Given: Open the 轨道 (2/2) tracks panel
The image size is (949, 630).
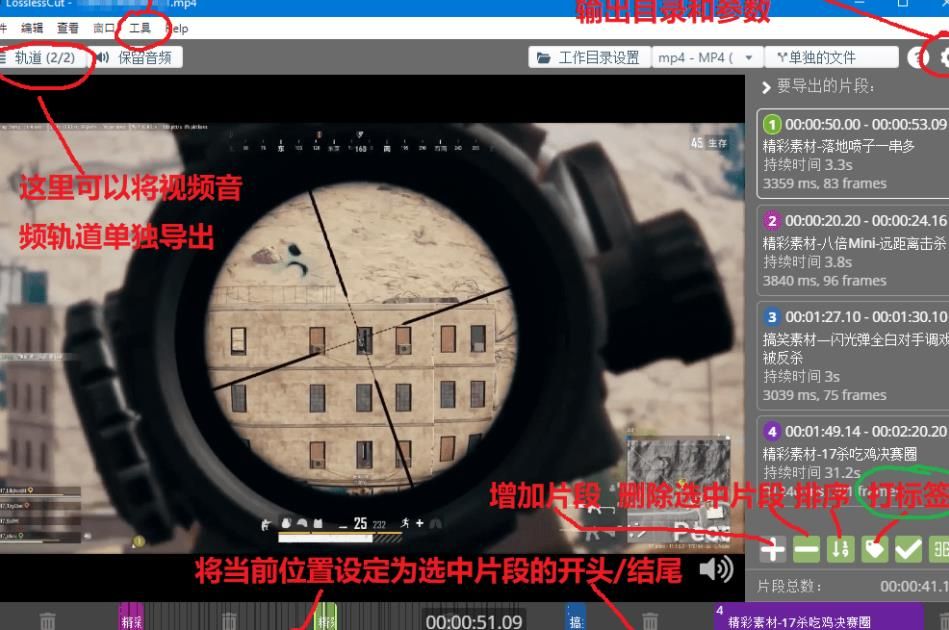Looking at the screenshot, I should tap(41, 57).
